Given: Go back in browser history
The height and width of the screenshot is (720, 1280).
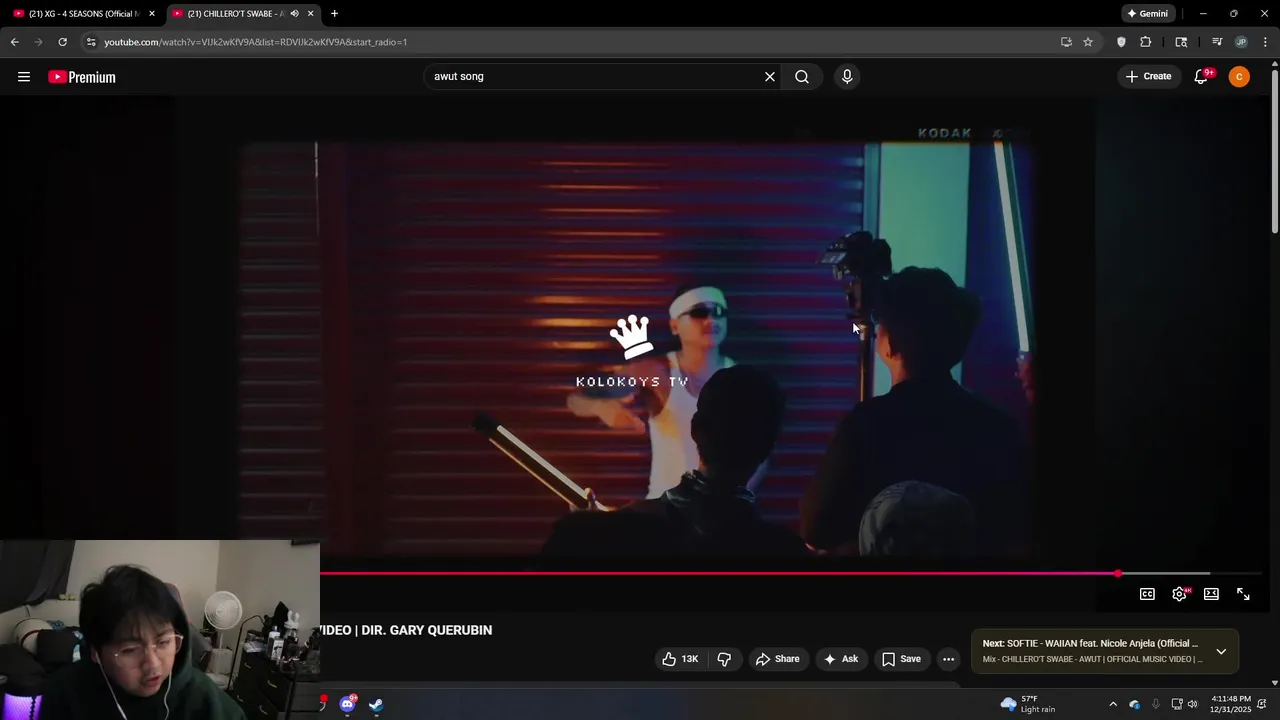Looking at the screenshot, I should click(x=14, y=42).
